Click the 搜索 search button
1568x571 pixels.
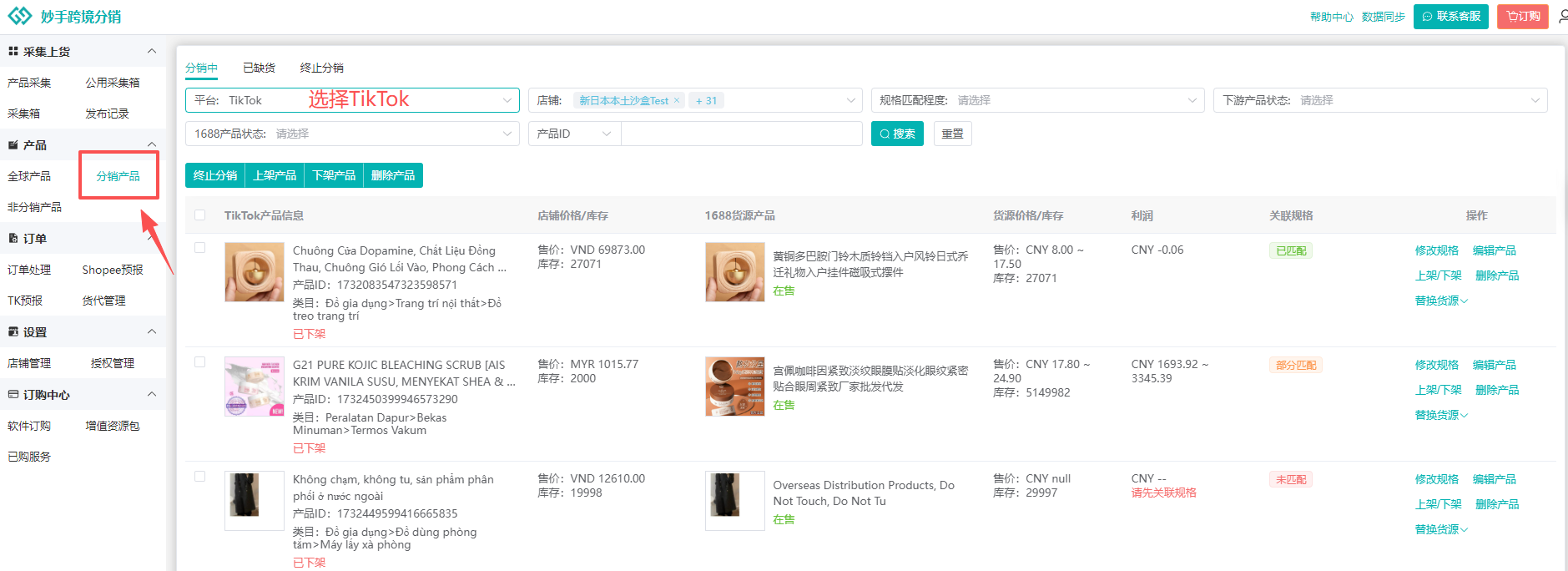pyautogui.click(x=897, y=134)
